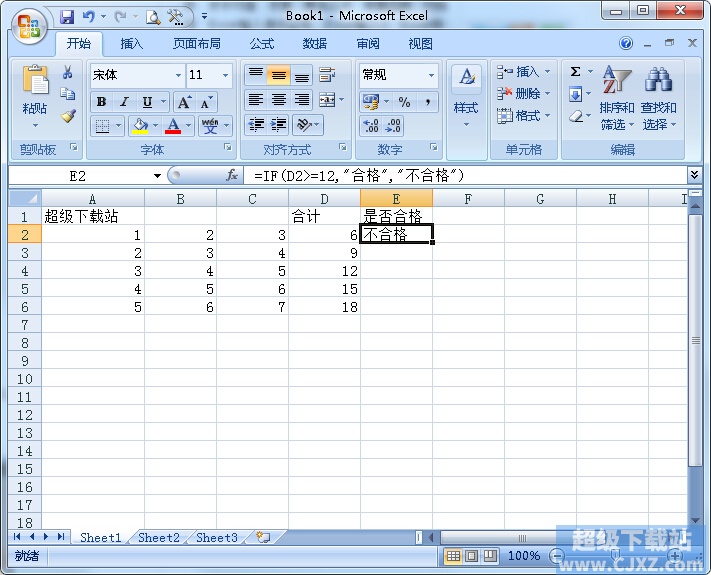Click the Format Painter brush icon

pos(68,116)
